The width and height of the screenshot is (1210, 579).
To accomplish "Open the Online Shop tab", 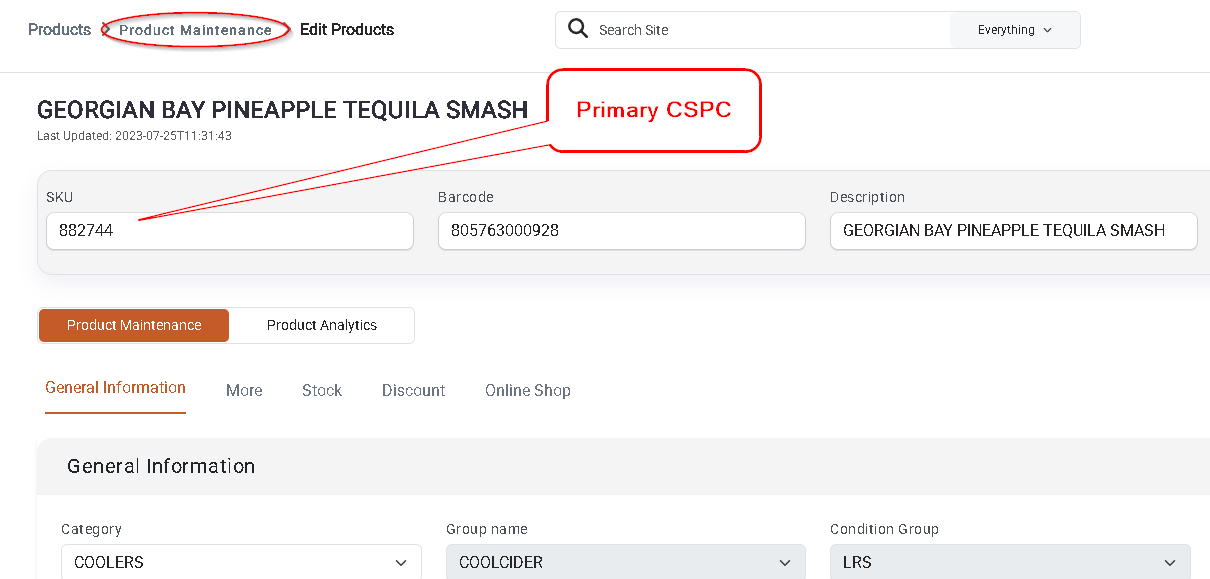I will 528,390.
